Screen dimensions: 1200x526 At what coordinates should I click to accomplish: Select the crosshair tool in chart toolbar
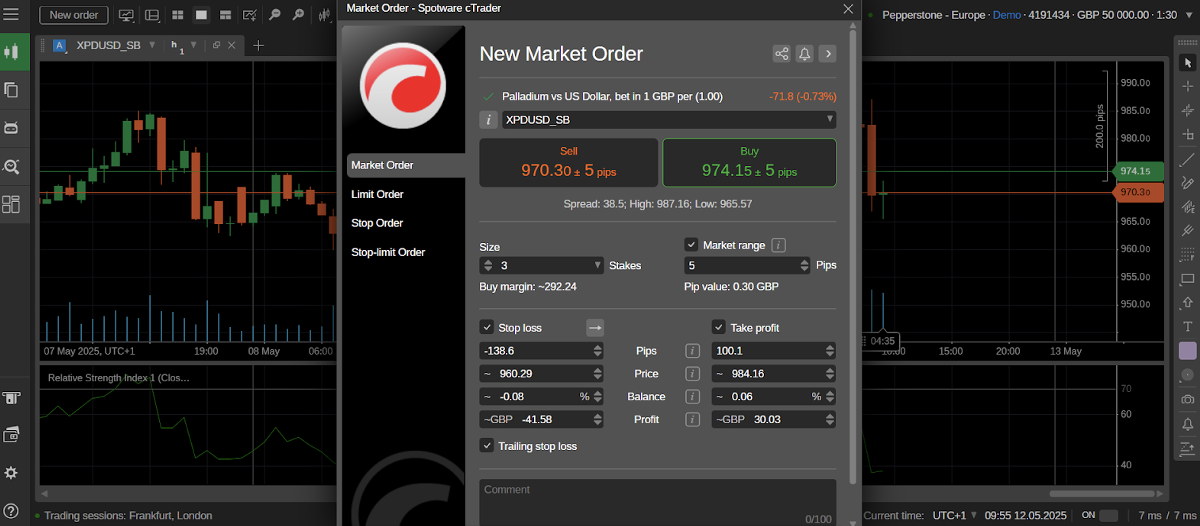(x=1188, y=86)
